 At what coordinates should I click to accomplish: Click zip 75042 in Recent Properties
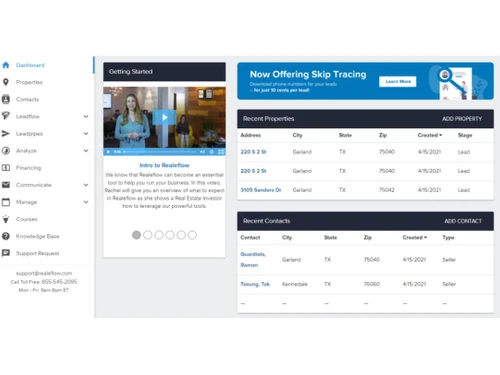[x=387, y=190]
